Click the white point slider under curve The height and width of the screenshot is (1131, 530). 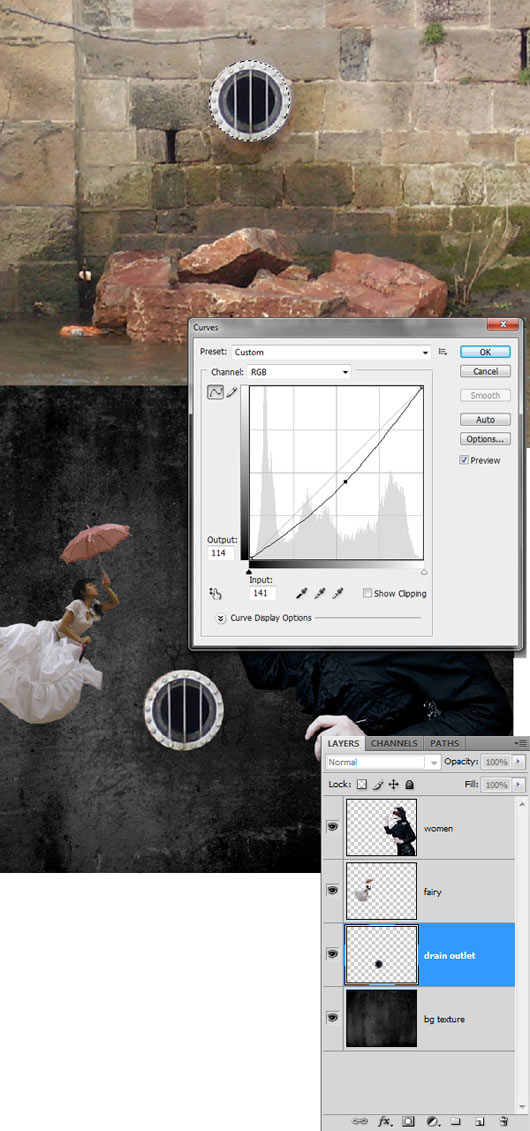(423, 571)
